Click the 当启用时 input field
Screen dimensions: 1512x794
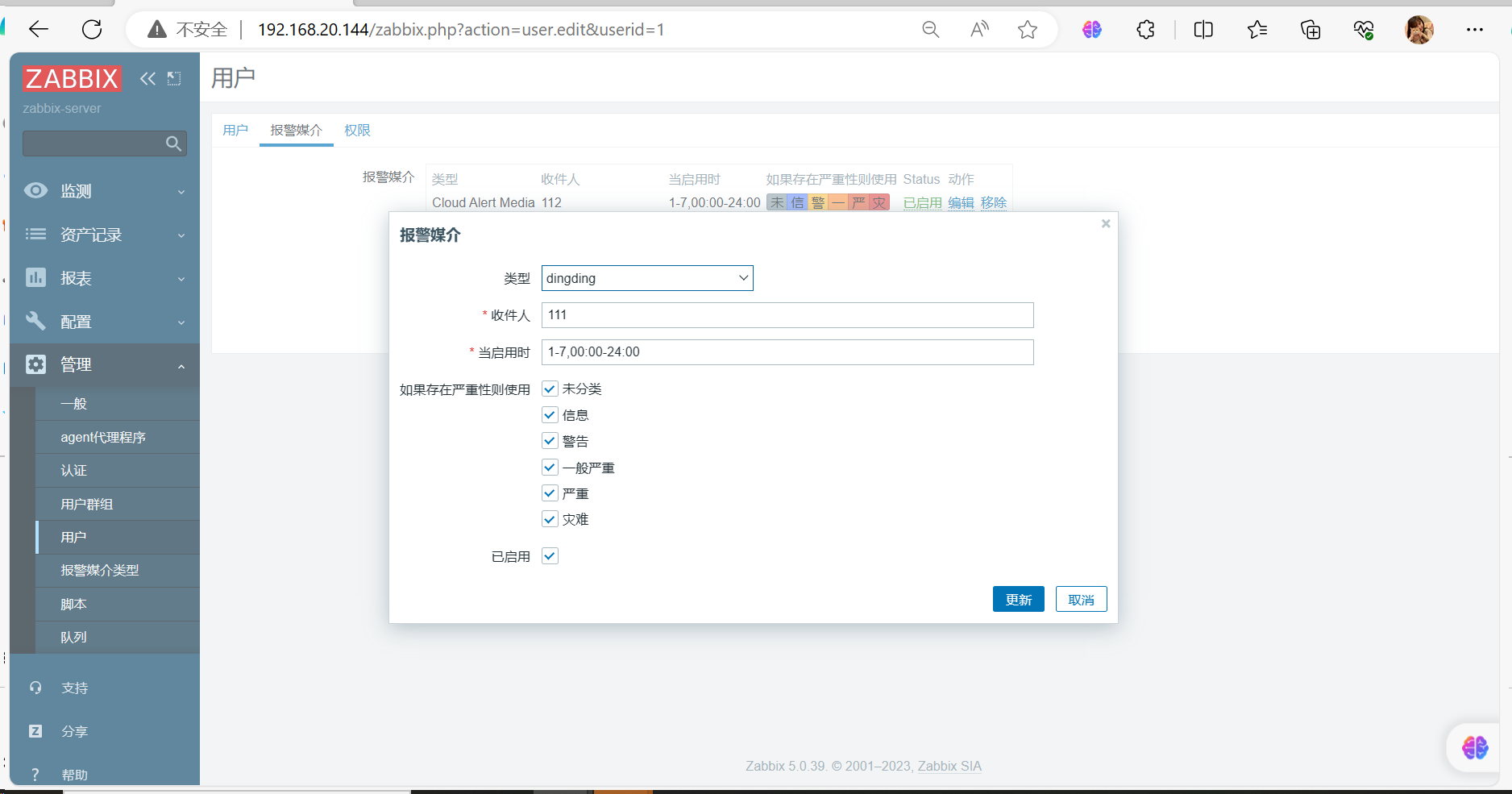coord(787,352)
